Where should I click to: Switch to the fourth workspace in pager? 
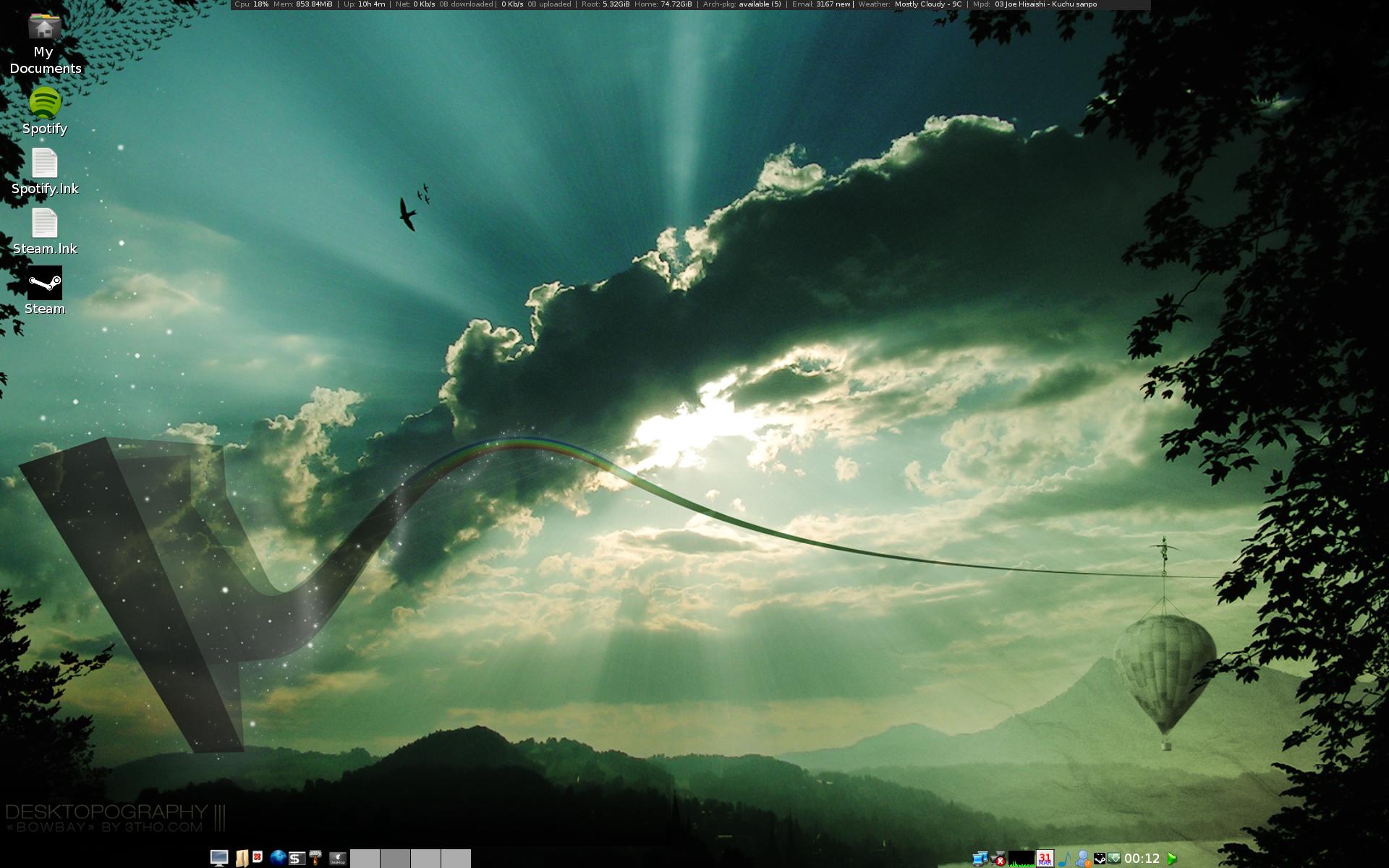click(456, 859)
